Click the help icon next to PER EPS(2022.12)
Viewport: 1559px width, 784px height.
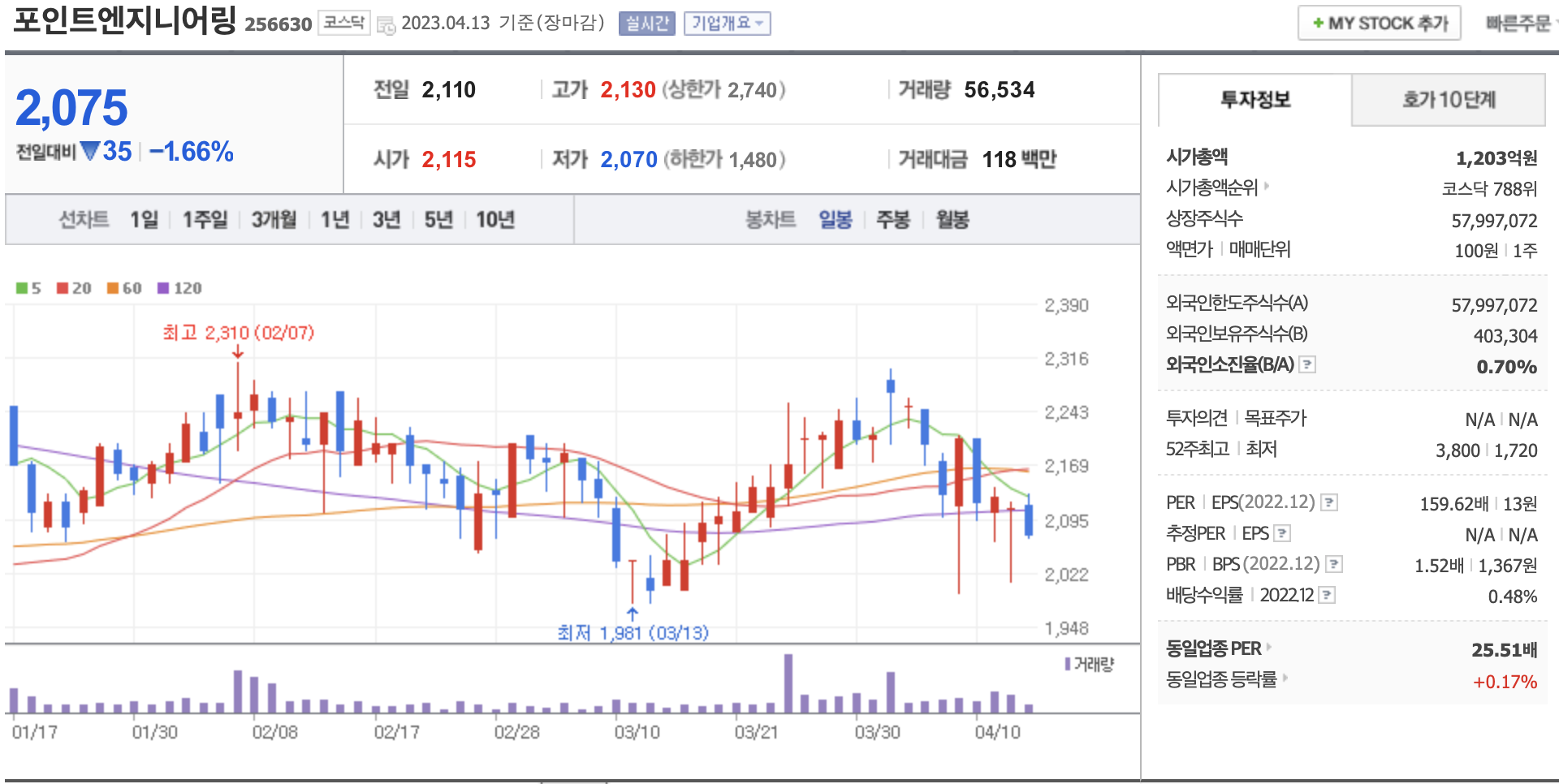pos(1328,502)
